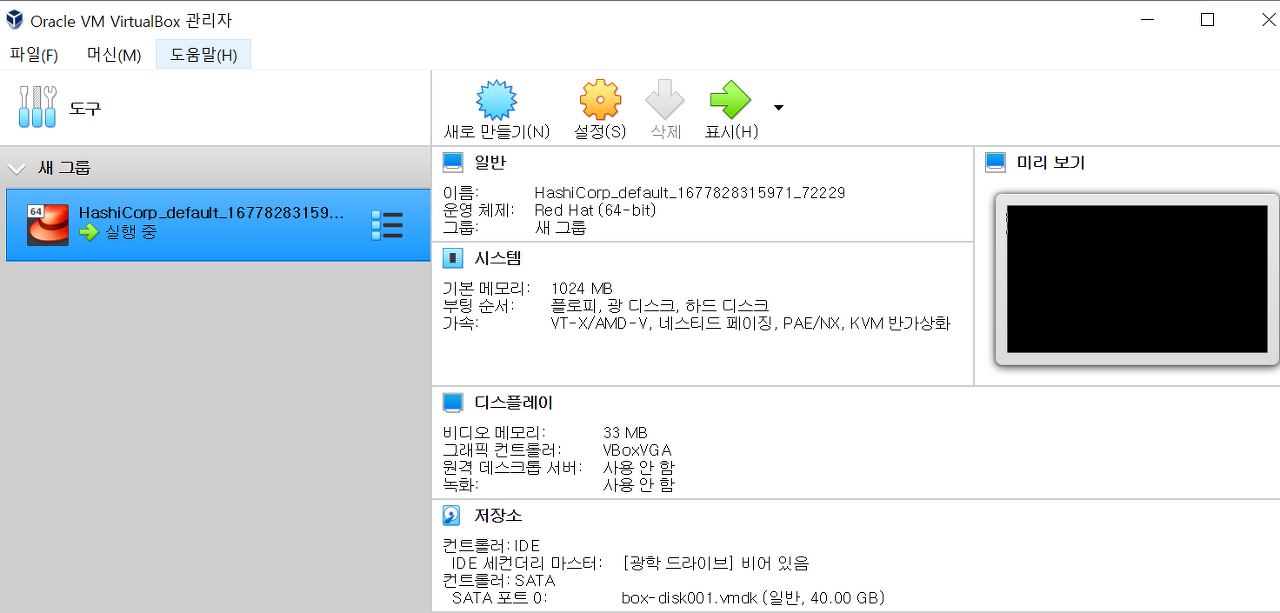Click the 저장소 section disk icon
Viewport: 1280px width, 613px height.
pos(452,516)
